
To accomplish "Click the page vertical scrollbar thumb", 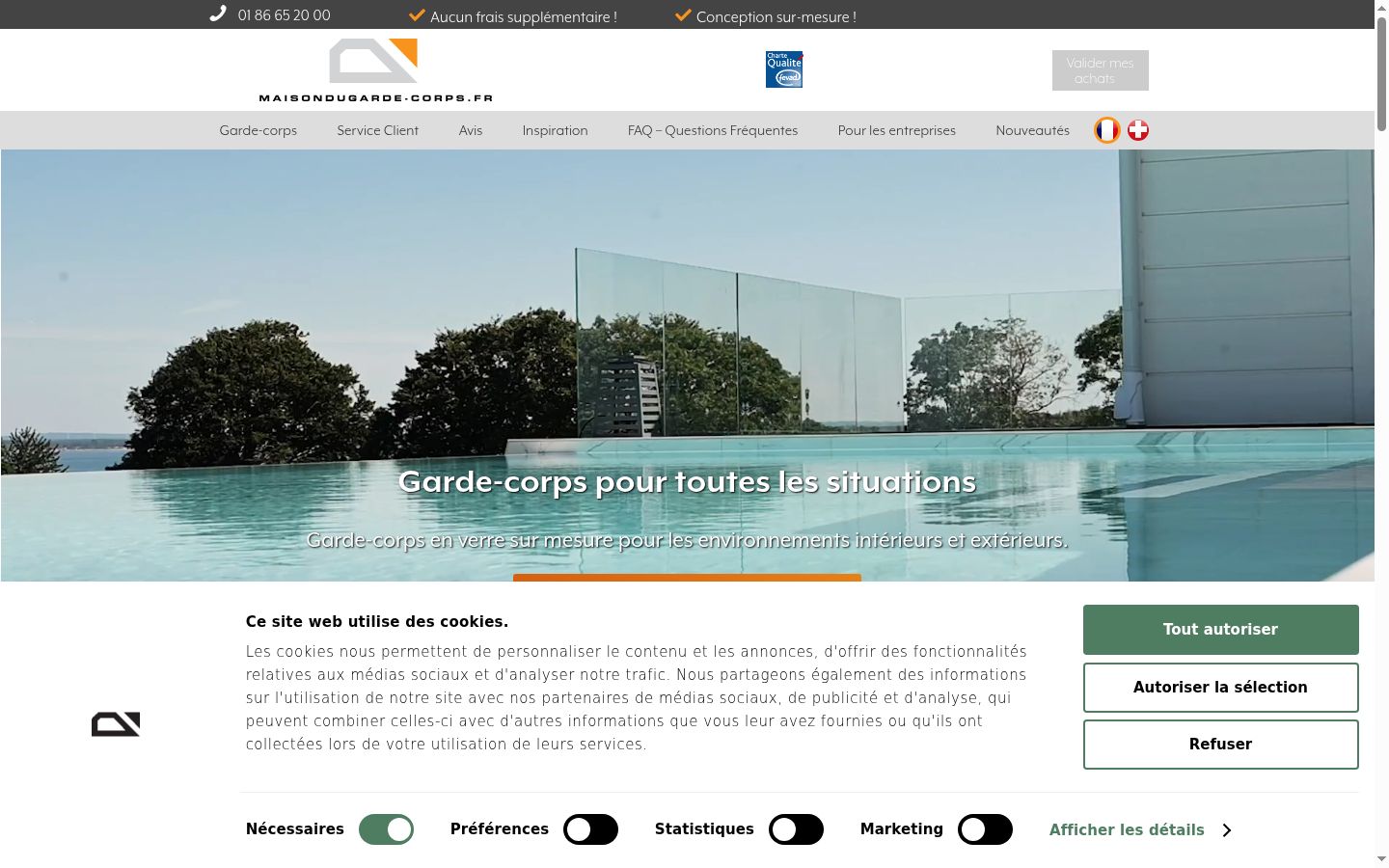I will [x=1381, y=72].
